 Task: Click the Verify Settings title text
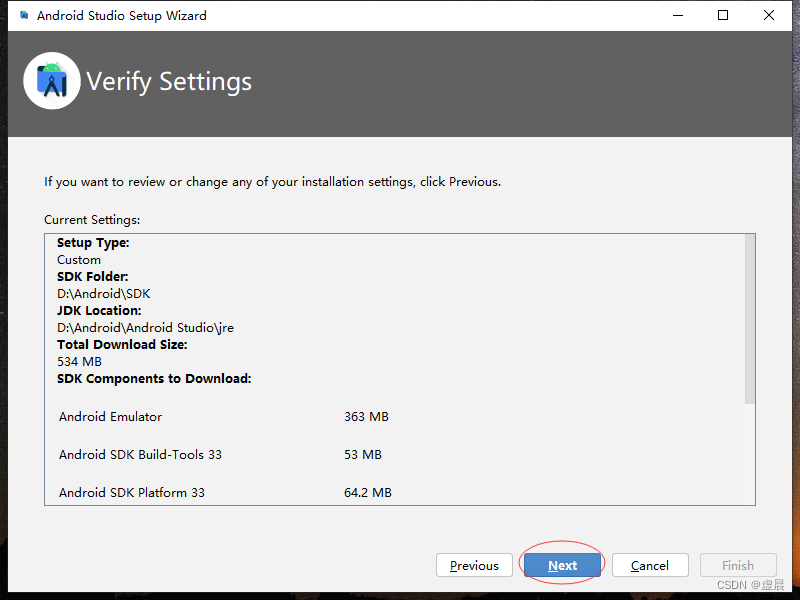(x=169, y=81)
